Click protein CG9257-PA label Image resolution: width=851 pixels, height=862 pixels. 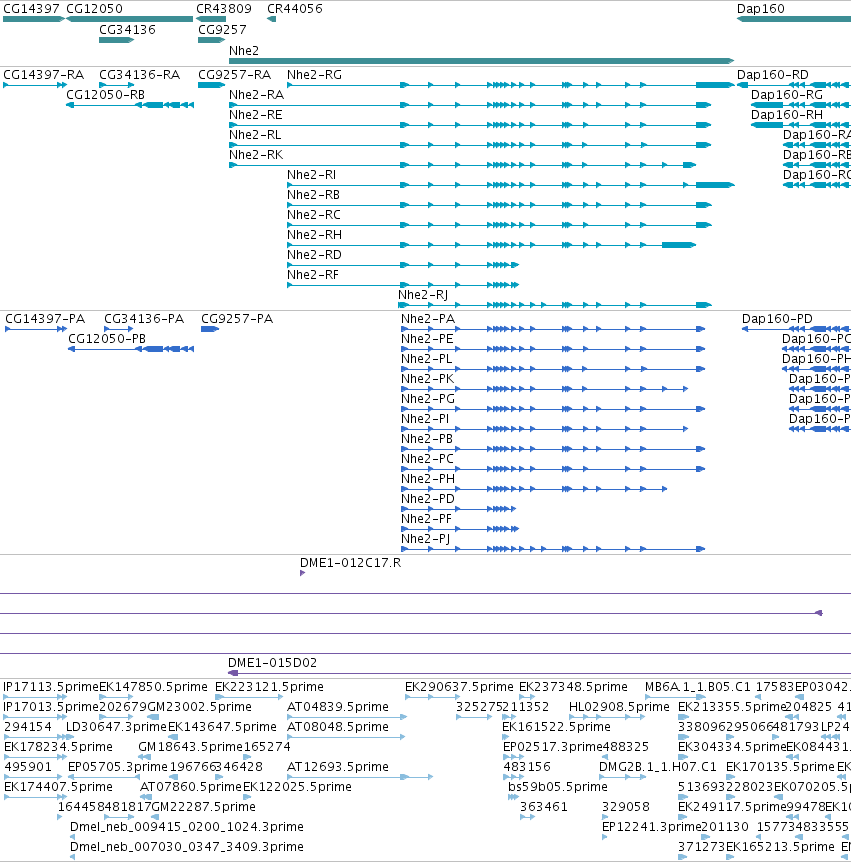pos(237,319)
